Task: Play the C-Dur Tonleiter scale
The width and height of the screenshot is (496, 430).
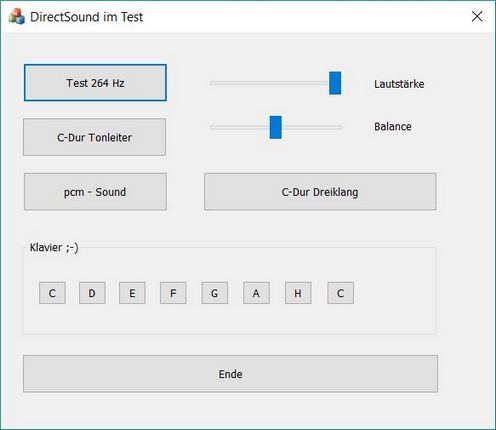Action: pyautogui.click(x=94, y=137)
